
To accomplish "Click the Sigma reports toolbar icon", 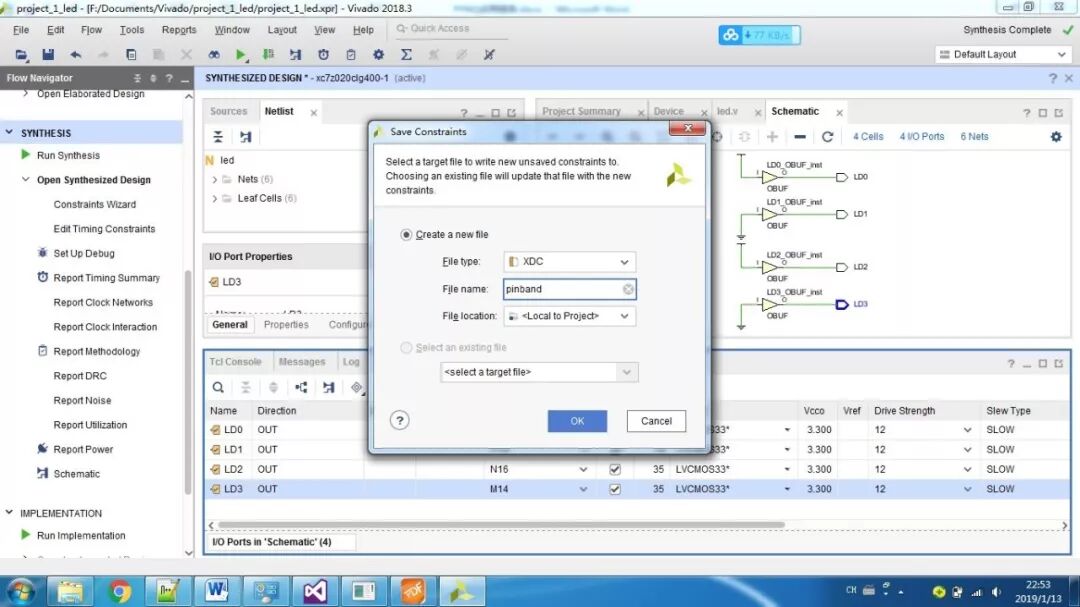I will (406, 54).
